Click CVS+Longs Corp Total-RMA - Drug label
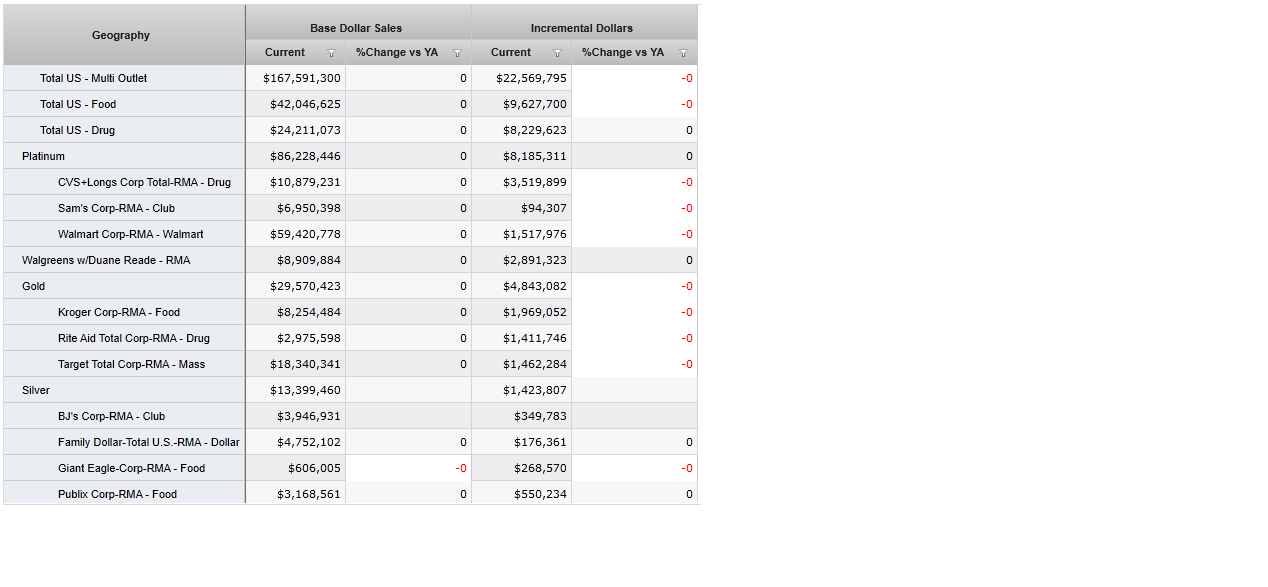 point(144,182)
